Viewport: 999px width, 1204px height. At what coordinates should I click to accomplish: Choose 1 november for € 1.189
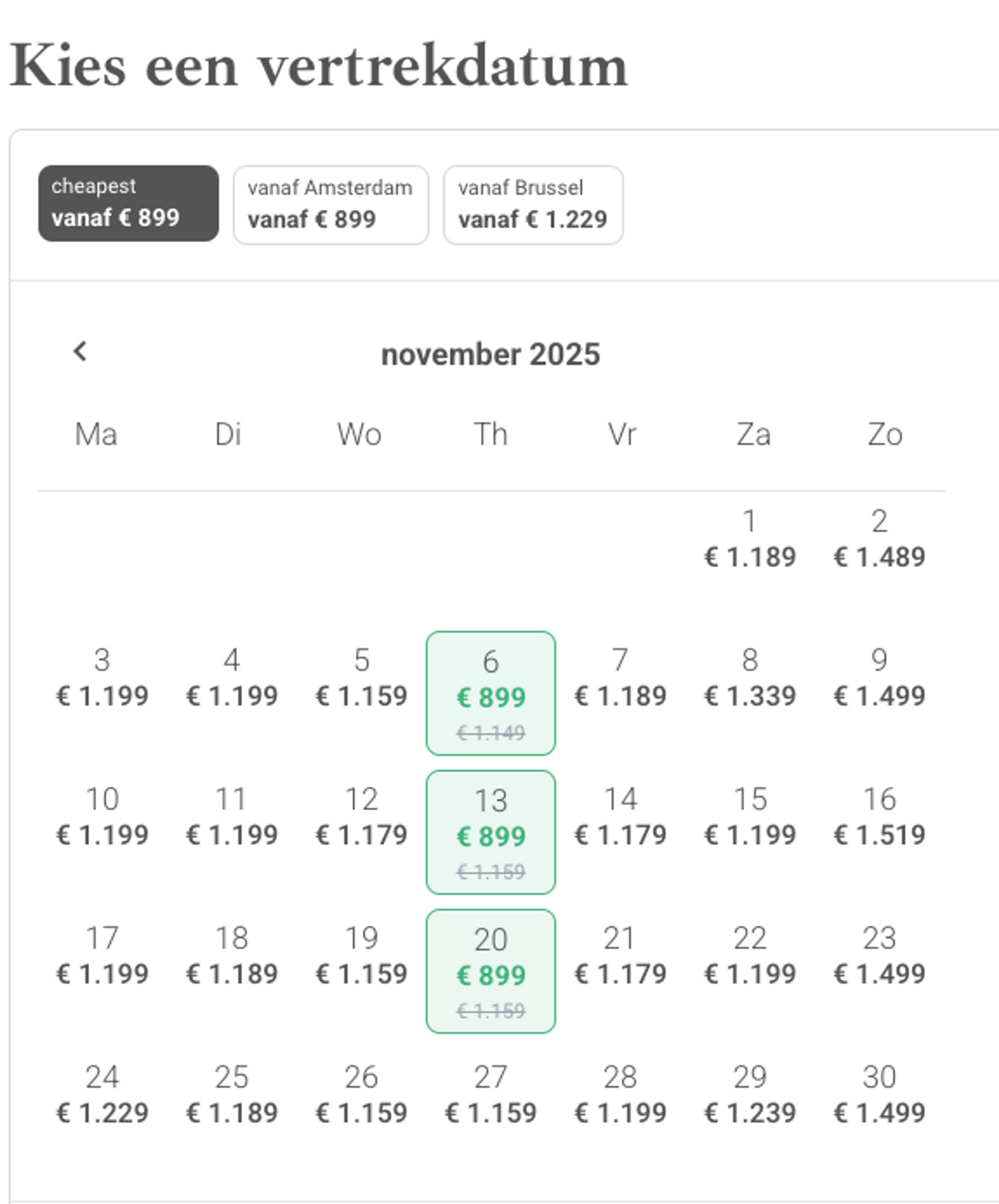click(x=750, y=539)
